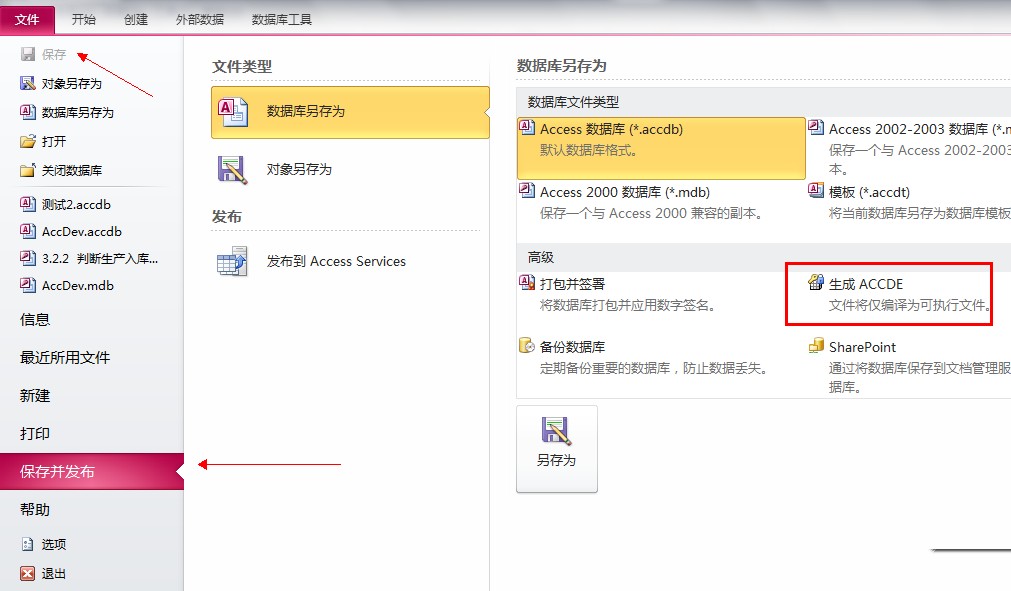The width and height of the screenshot is (1011, 591).
Task: Click the 打包并签署 icon
Action: 527,282
